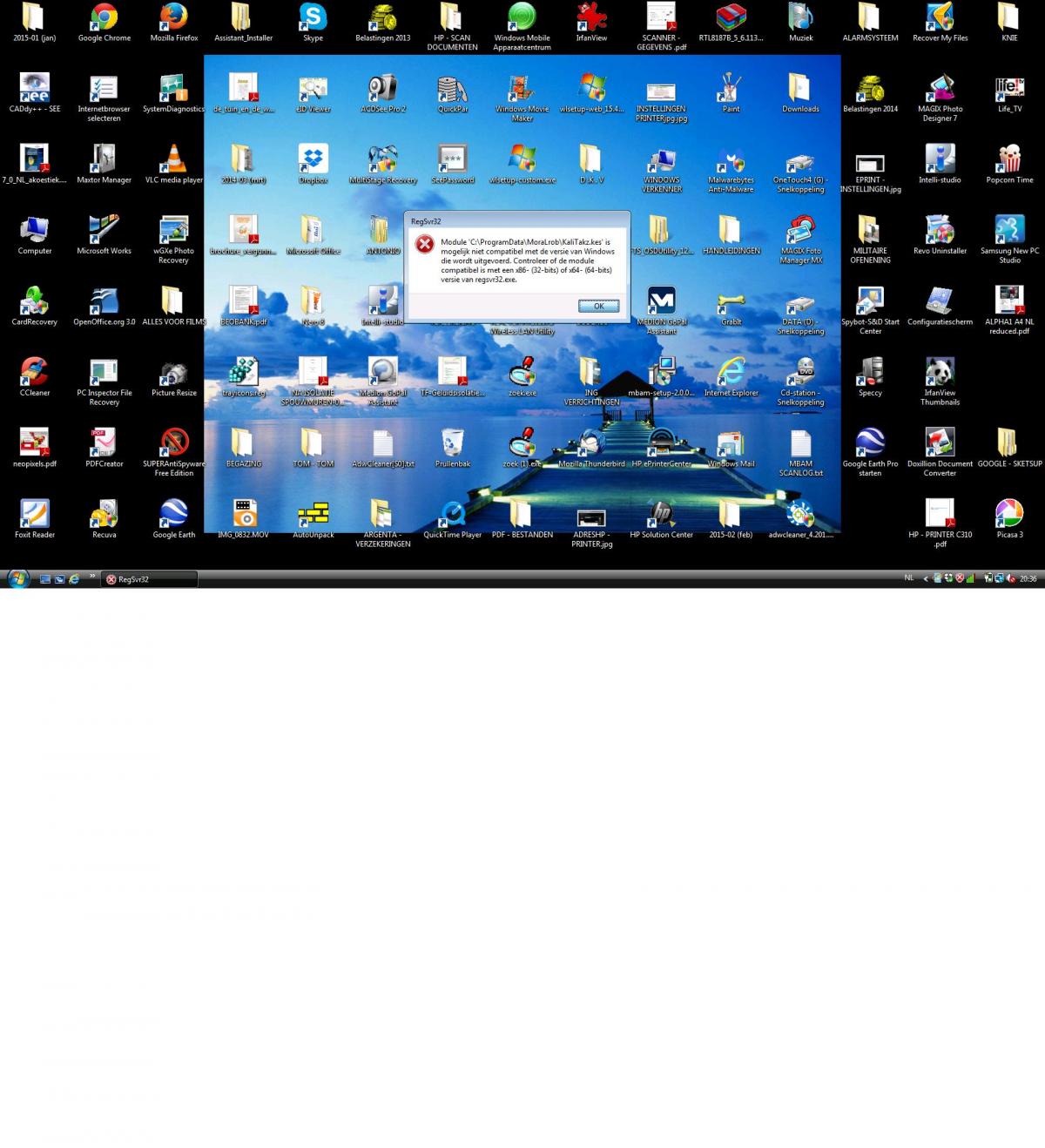1045x1148 pixels.
Task: Open the Belastingen 2013 icon
Action: point(382,23)
